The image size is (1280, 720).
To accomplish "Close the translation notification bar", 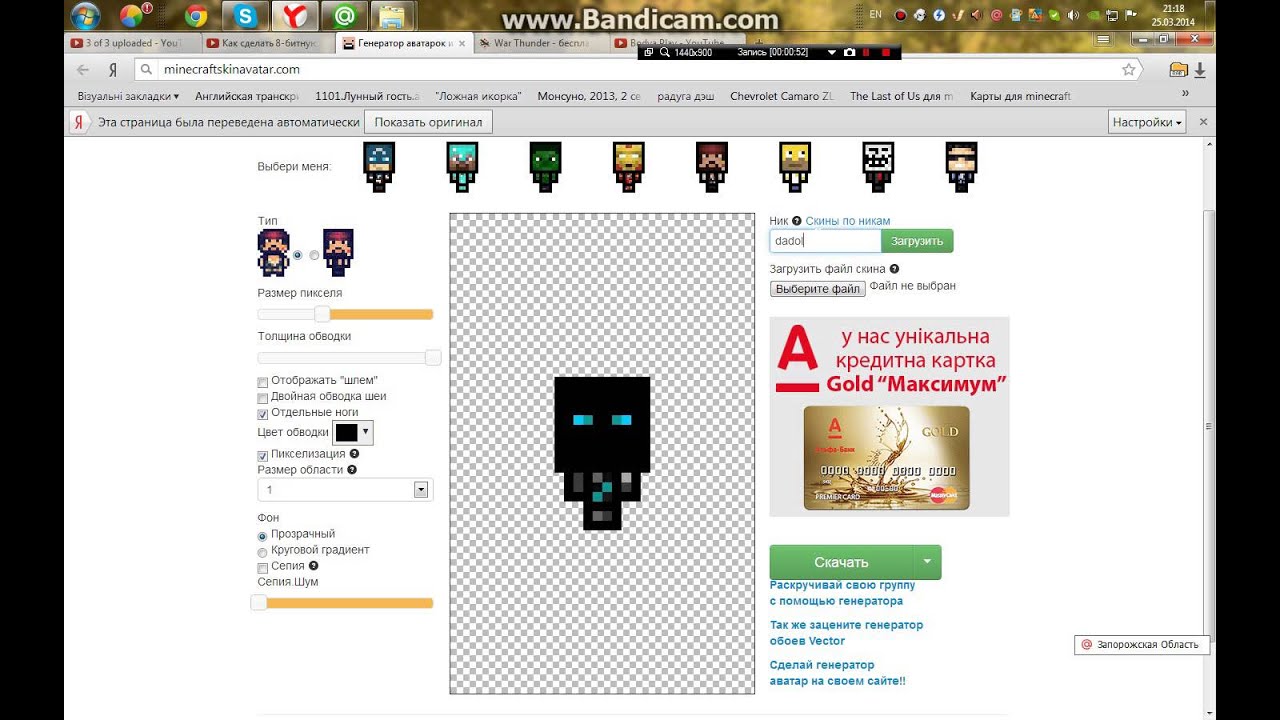I will pyautogui.click(x=1203, y=122).
